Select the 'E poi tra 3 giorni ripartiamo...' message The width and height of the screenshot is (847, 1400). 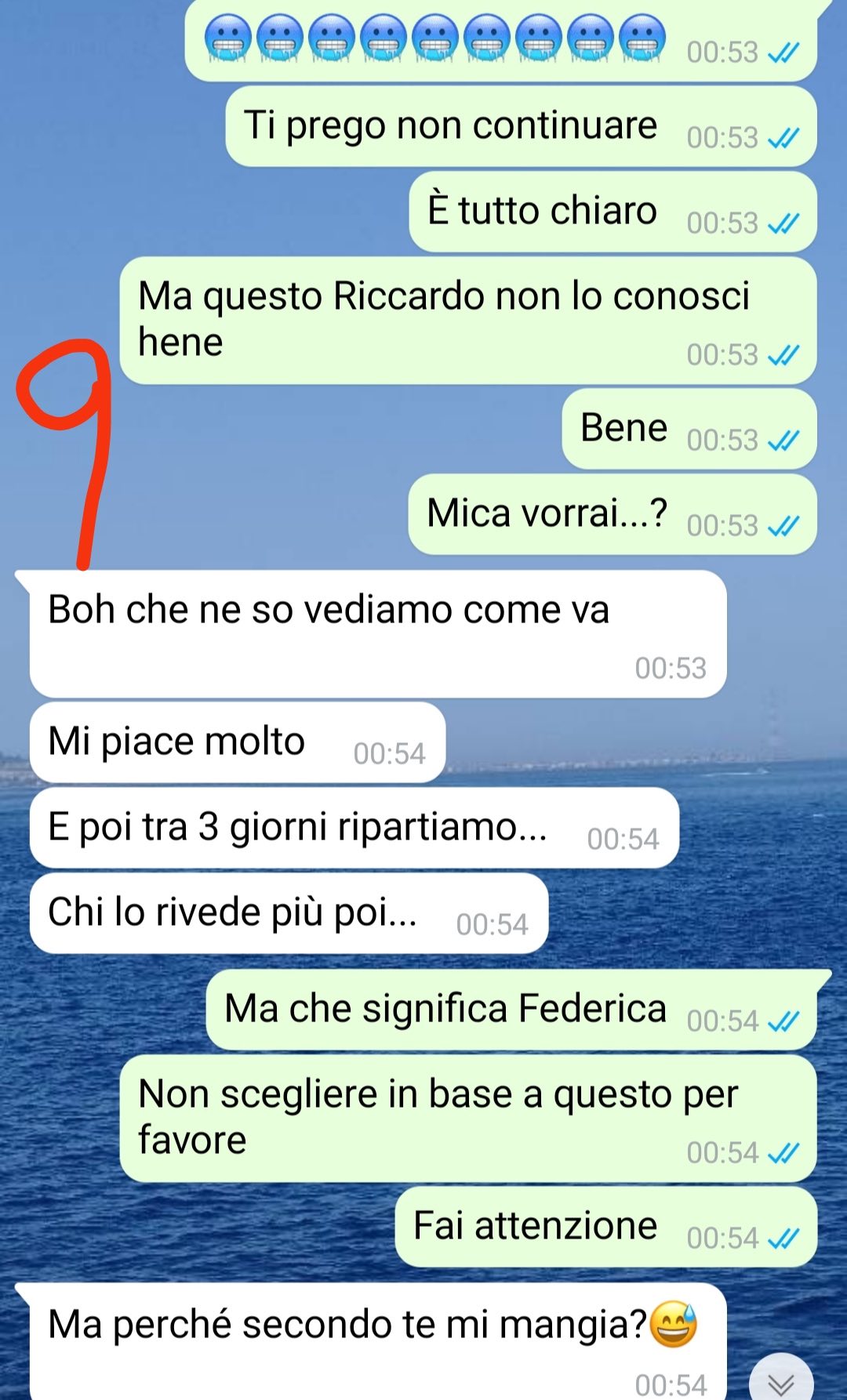click(x=354, y=828)
